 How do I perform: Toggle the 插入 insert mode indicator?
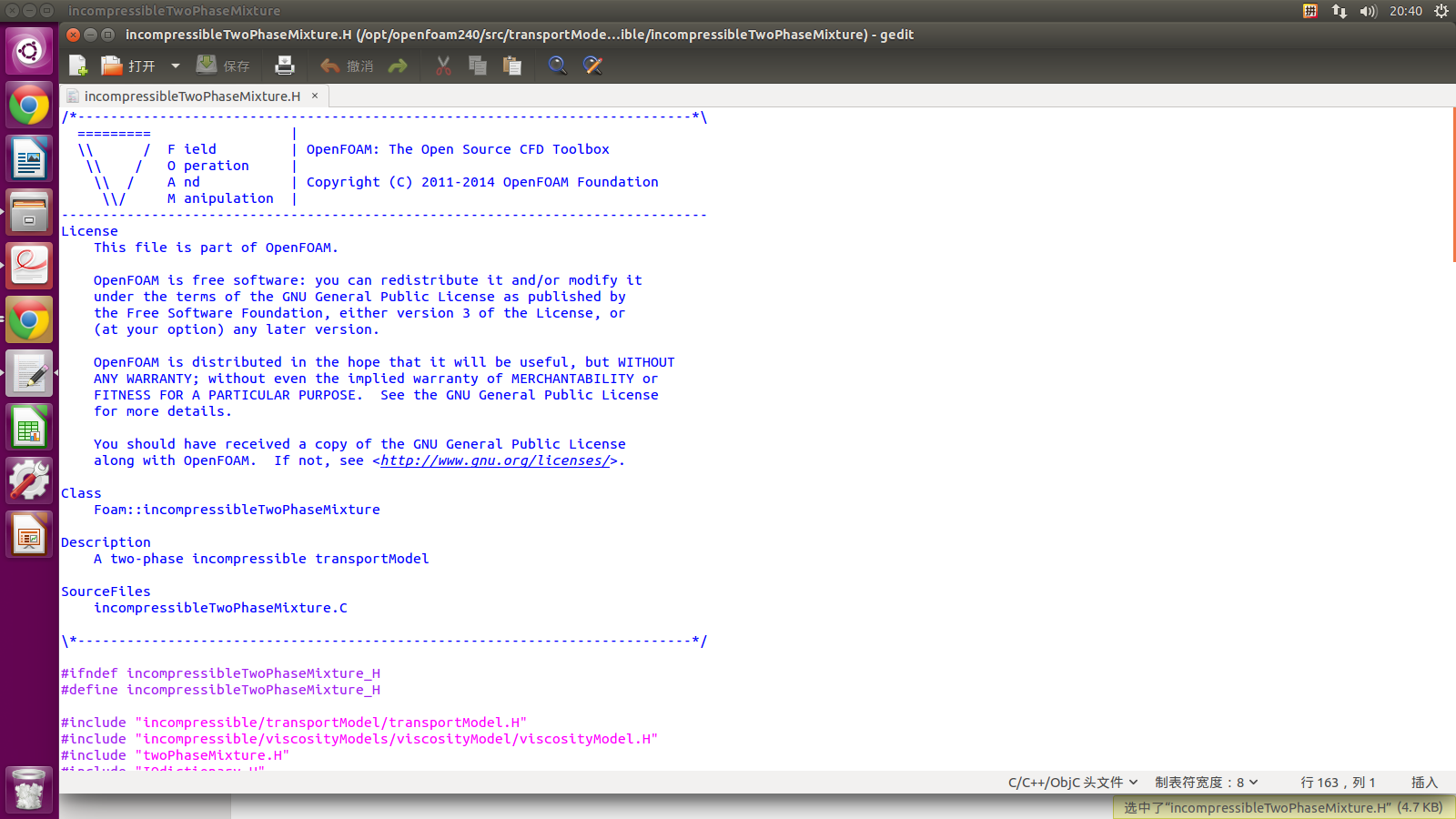1424,783
